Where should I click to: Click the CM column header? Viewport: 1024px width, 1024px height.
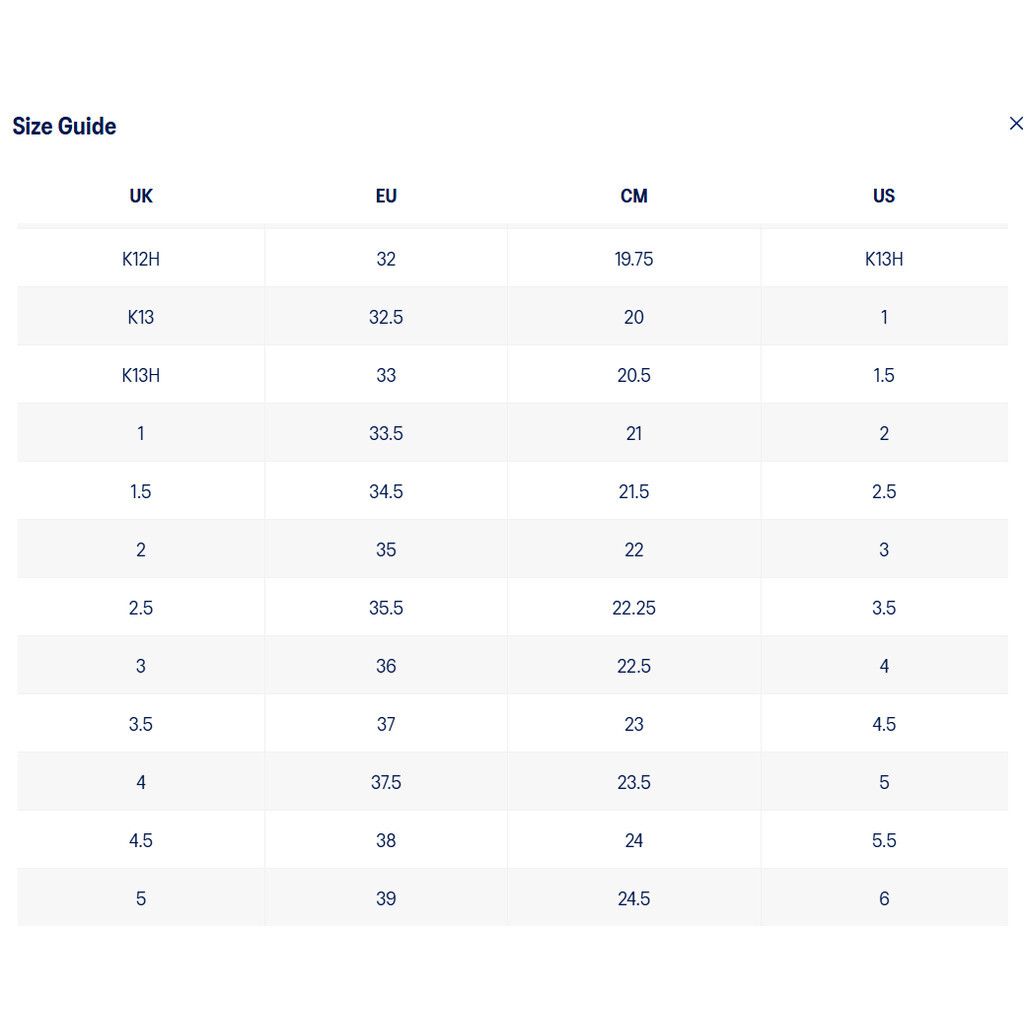click(633, 196)
